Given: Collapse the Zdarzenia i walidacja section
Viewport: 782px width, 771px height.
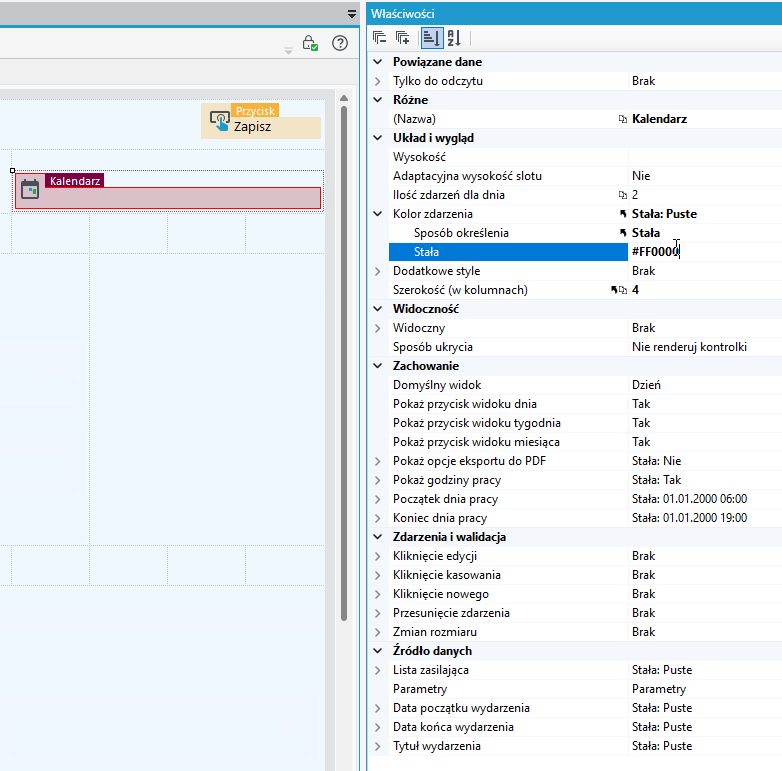Looking at the screenshot, I should 378,537.
